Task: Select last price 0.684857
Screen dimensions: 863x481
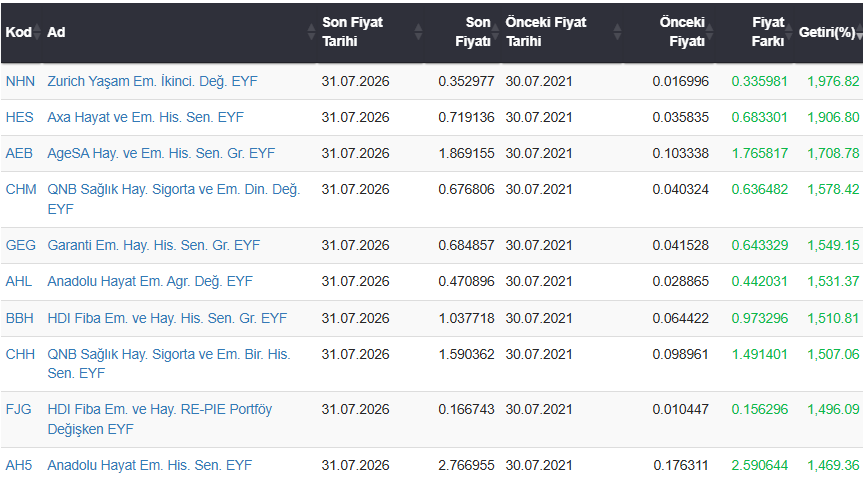Action: click(x=466, y=245)
